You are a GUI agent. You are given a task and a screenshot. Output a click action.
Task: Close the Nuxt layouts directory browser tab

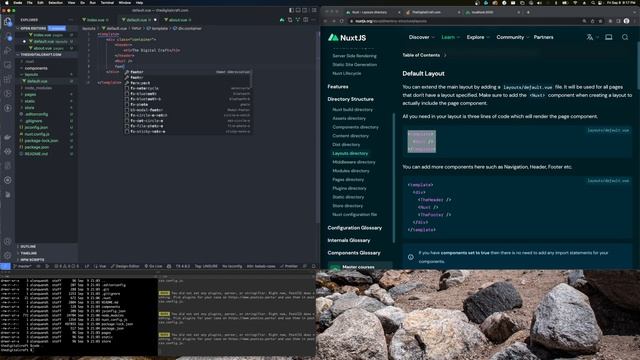[399, 12]
